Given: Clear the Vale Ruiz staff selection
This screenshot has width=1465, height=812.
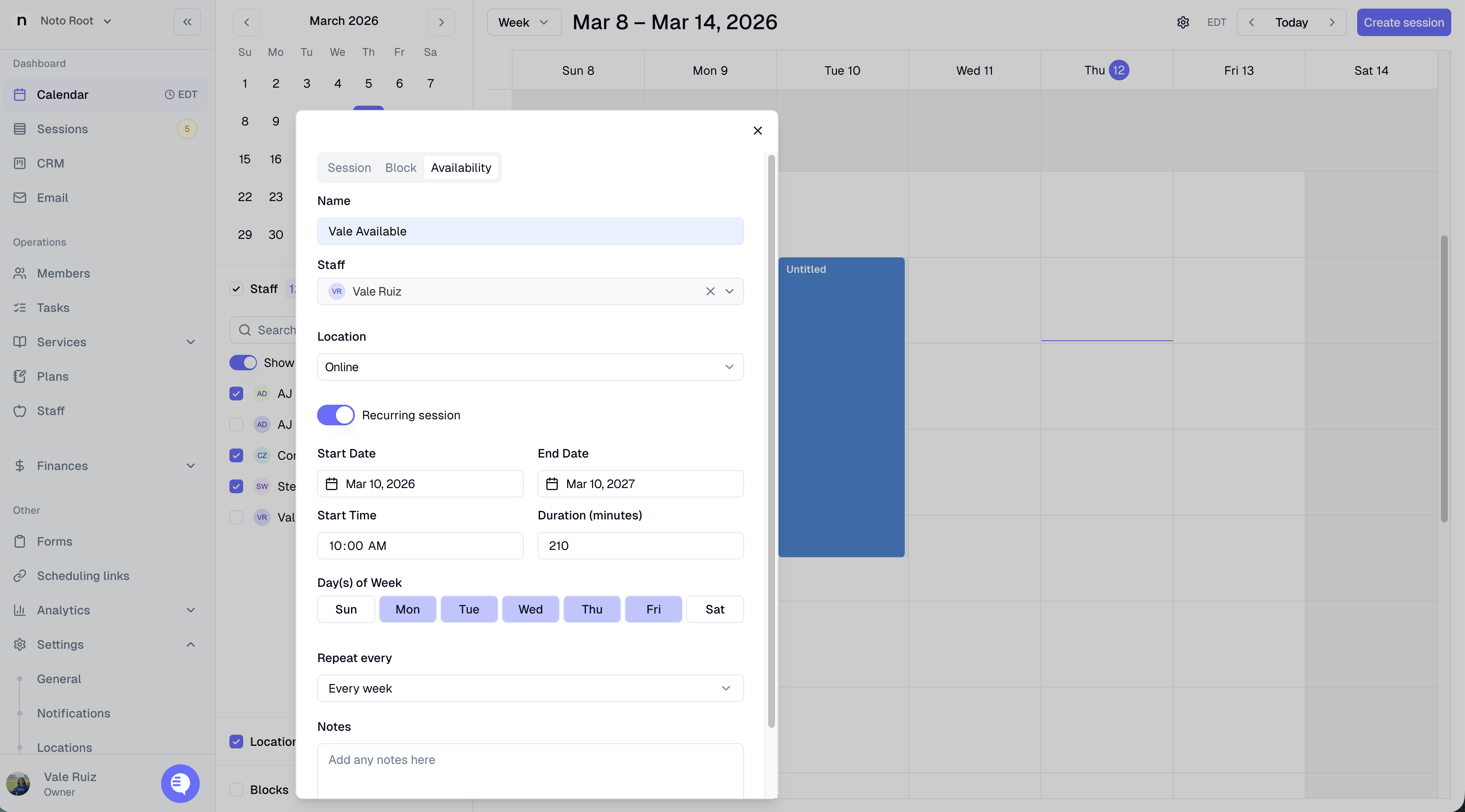Looking at the screenshot, I should (x=710, y=291).
